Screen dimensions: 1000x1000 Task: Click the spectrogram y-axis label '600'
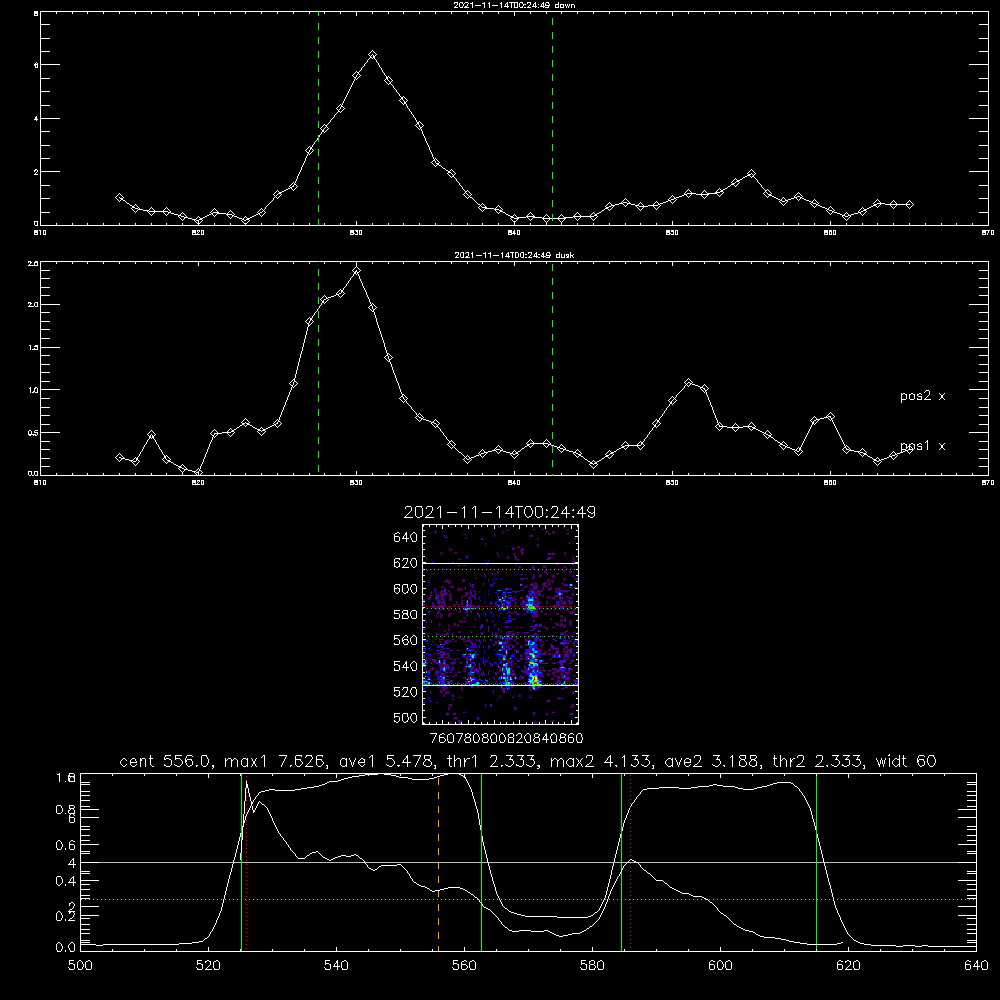[406, 589]
